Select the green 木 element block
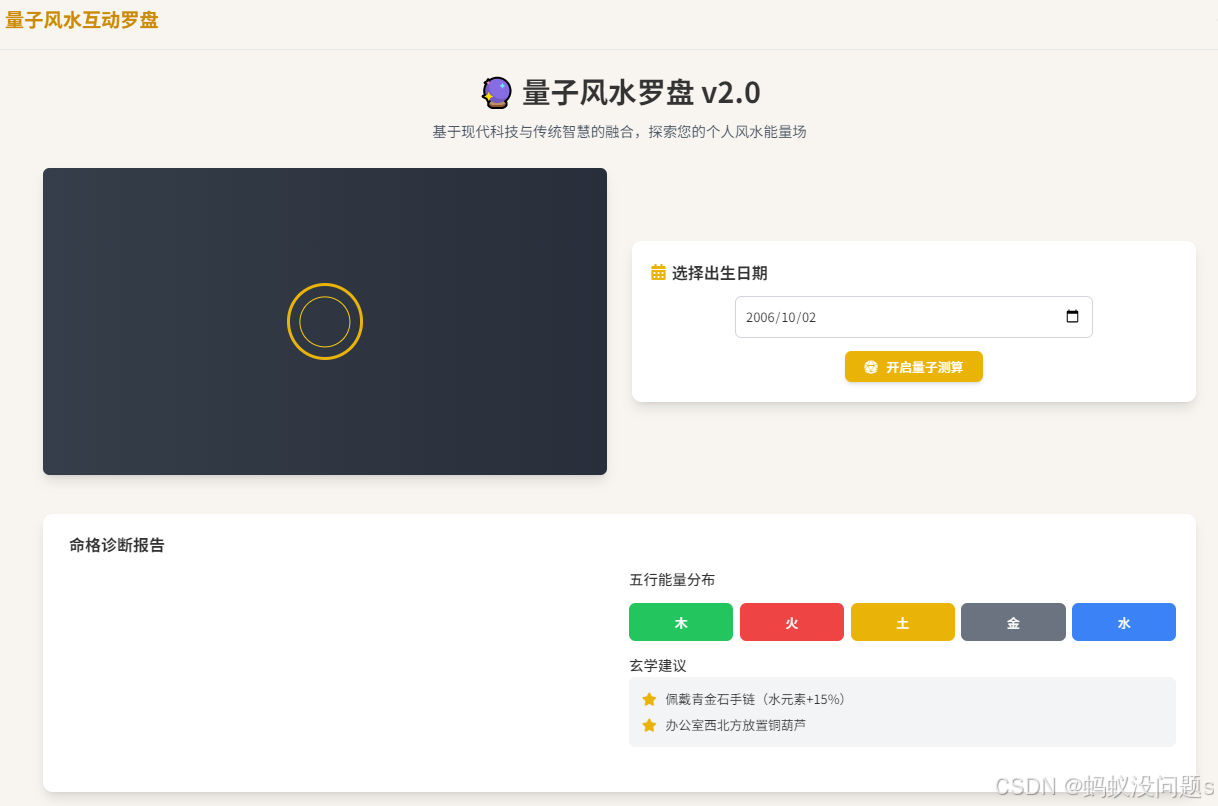This screenshot has height=806, width=1218. (x=681, y=622)
